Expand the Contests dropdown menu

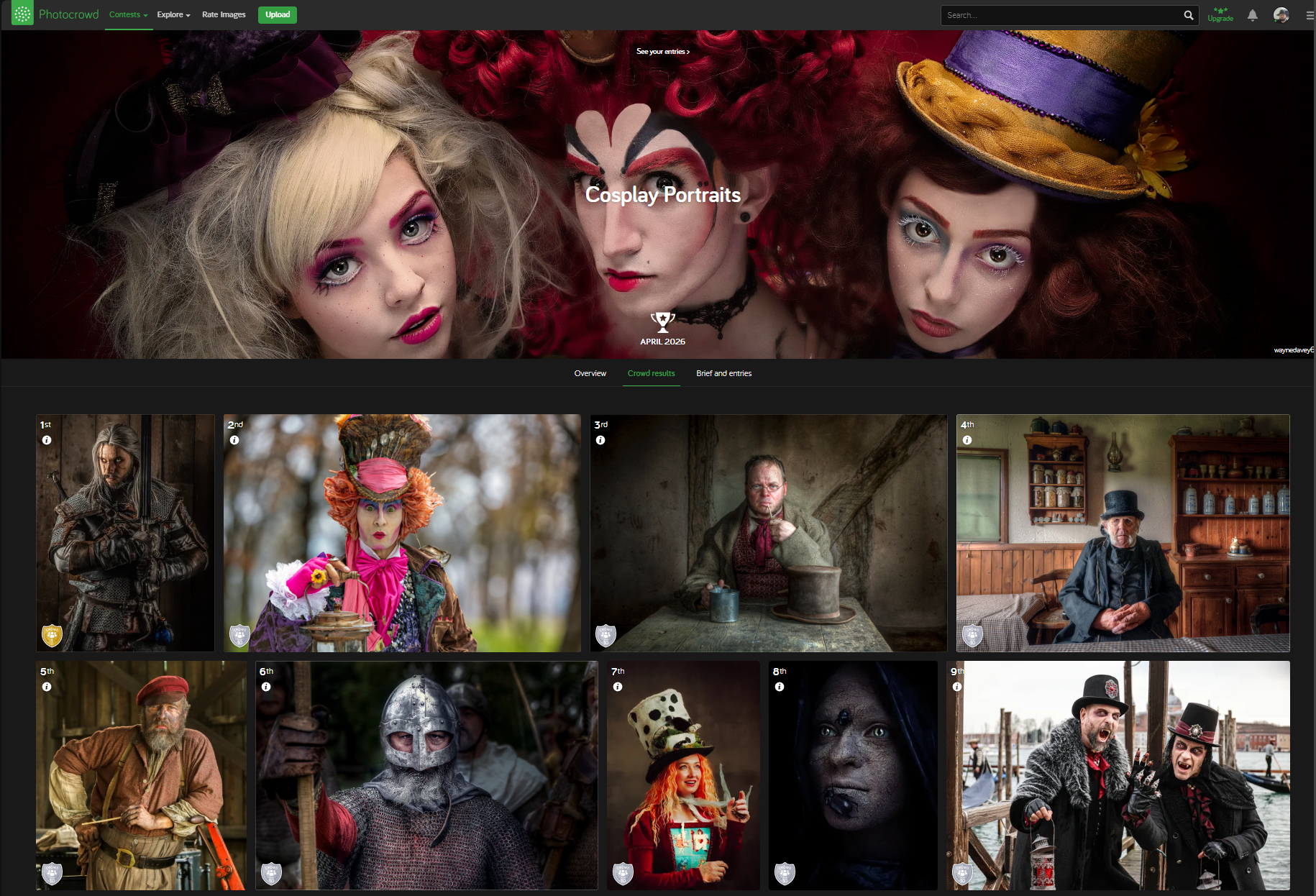pos(129,14)
